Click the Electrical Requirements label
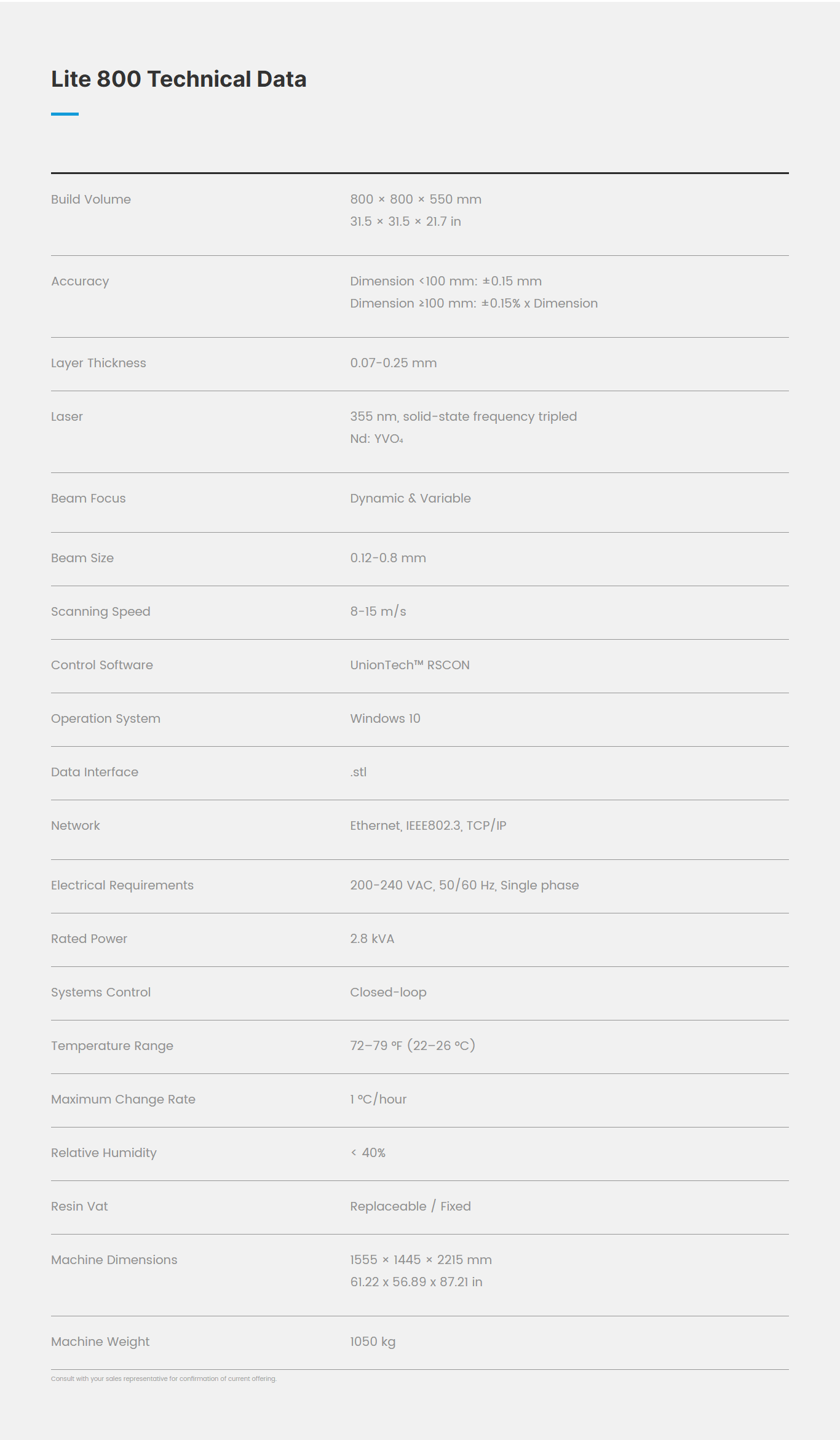 tap(122, 885)
